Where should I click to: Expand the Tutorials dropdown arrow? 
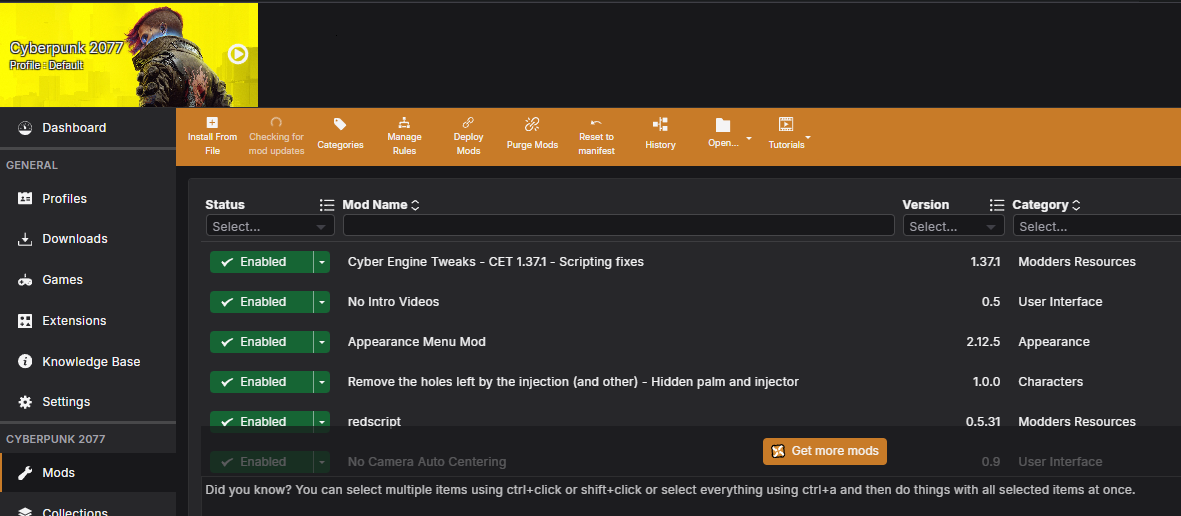pyautogui.click(x=808, y=139)
